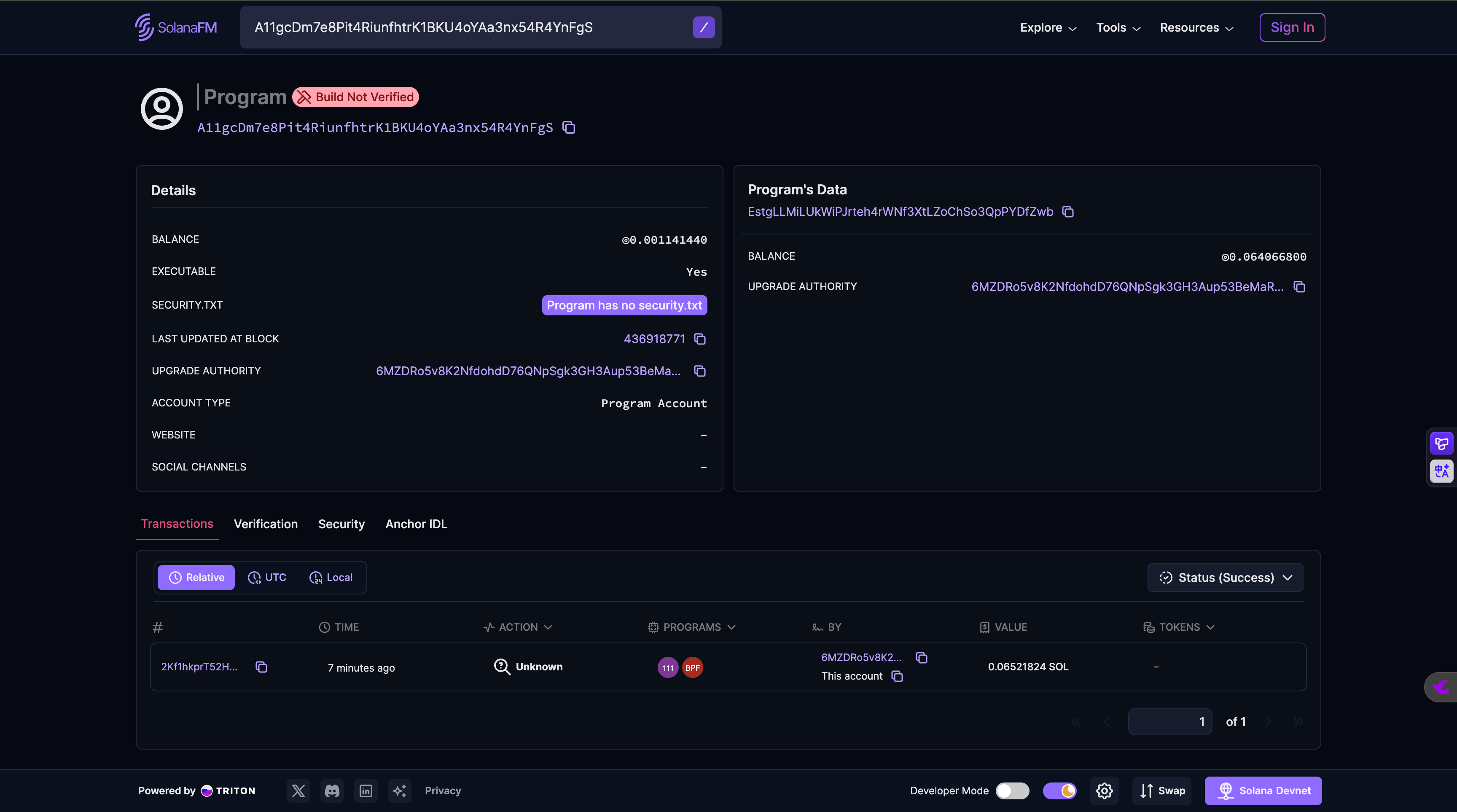Click the BPF program badge
Viewport: 1457px width, 812px height.
[692, 668]
